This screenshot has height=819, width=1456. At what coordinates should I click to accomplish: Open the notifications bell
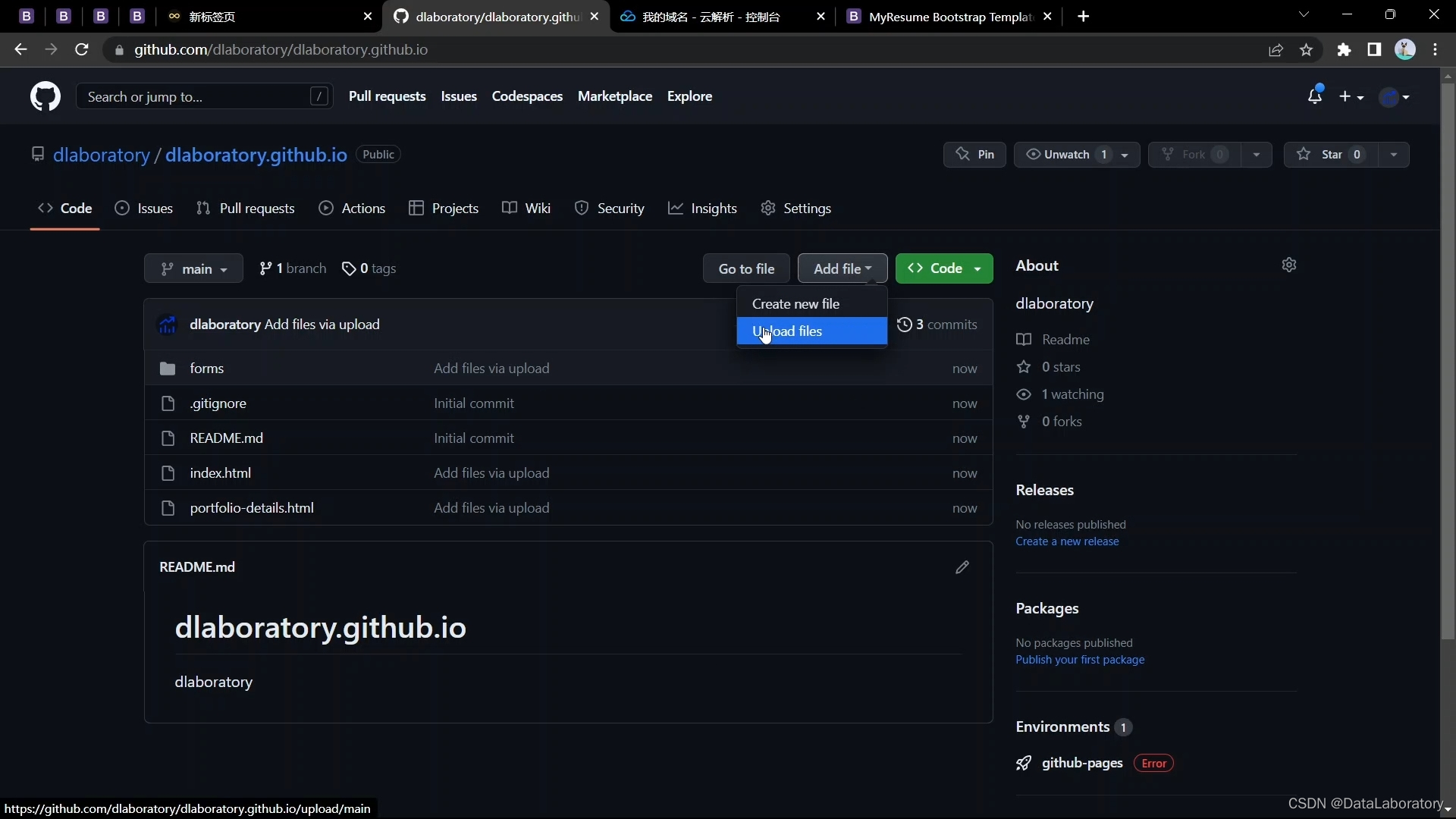1314,96
